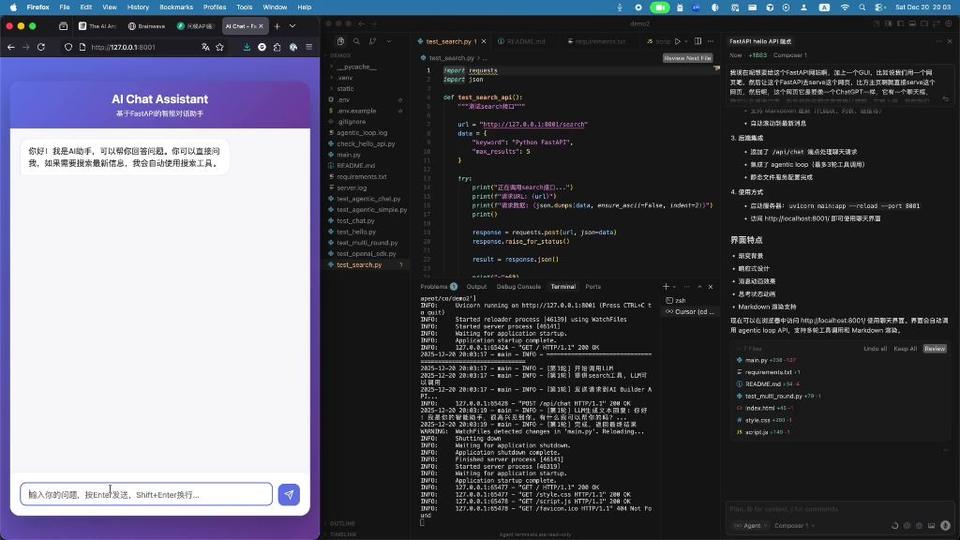The width and height of the screenshot is (960, 540).
Task: Focus the chat question input box
Action: coord(146,494)
